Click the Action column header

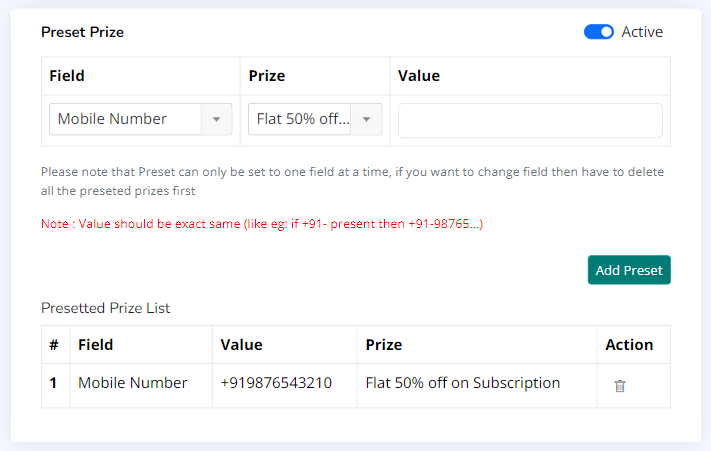click(629, 345)
